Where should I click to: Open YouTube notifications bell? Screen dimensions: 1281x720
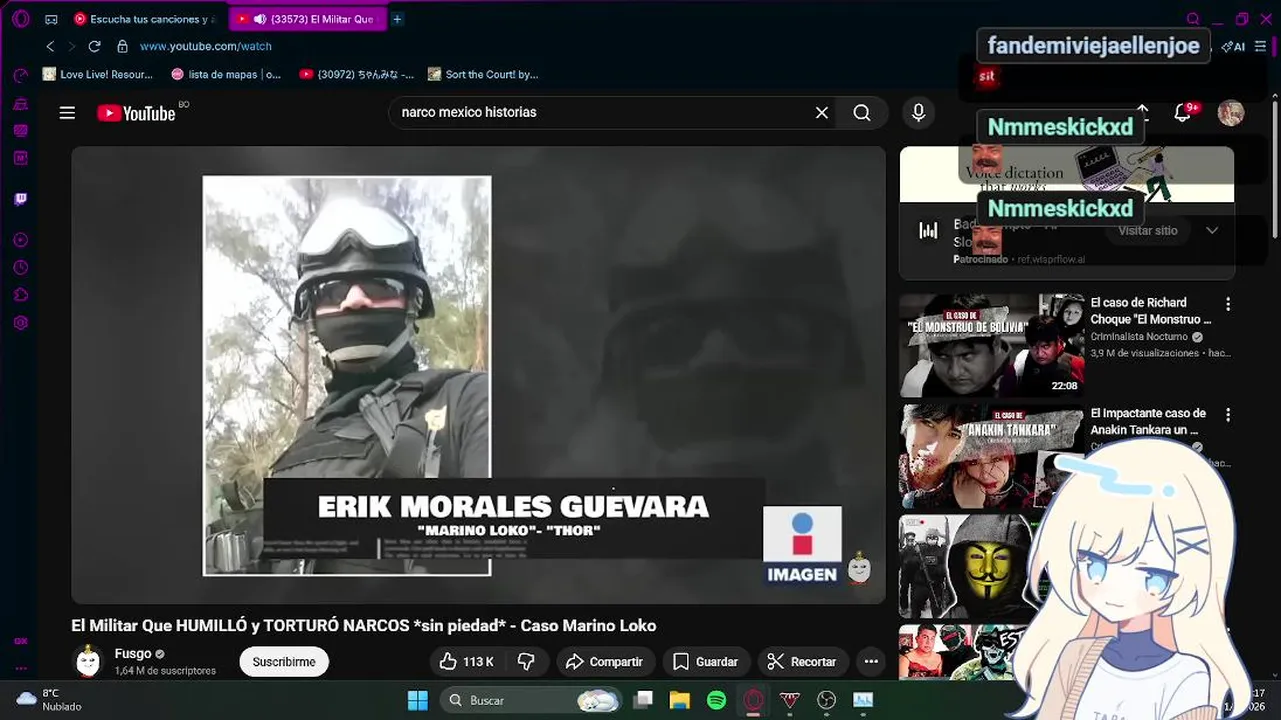pyautogui.click(x=1182, y=113)
